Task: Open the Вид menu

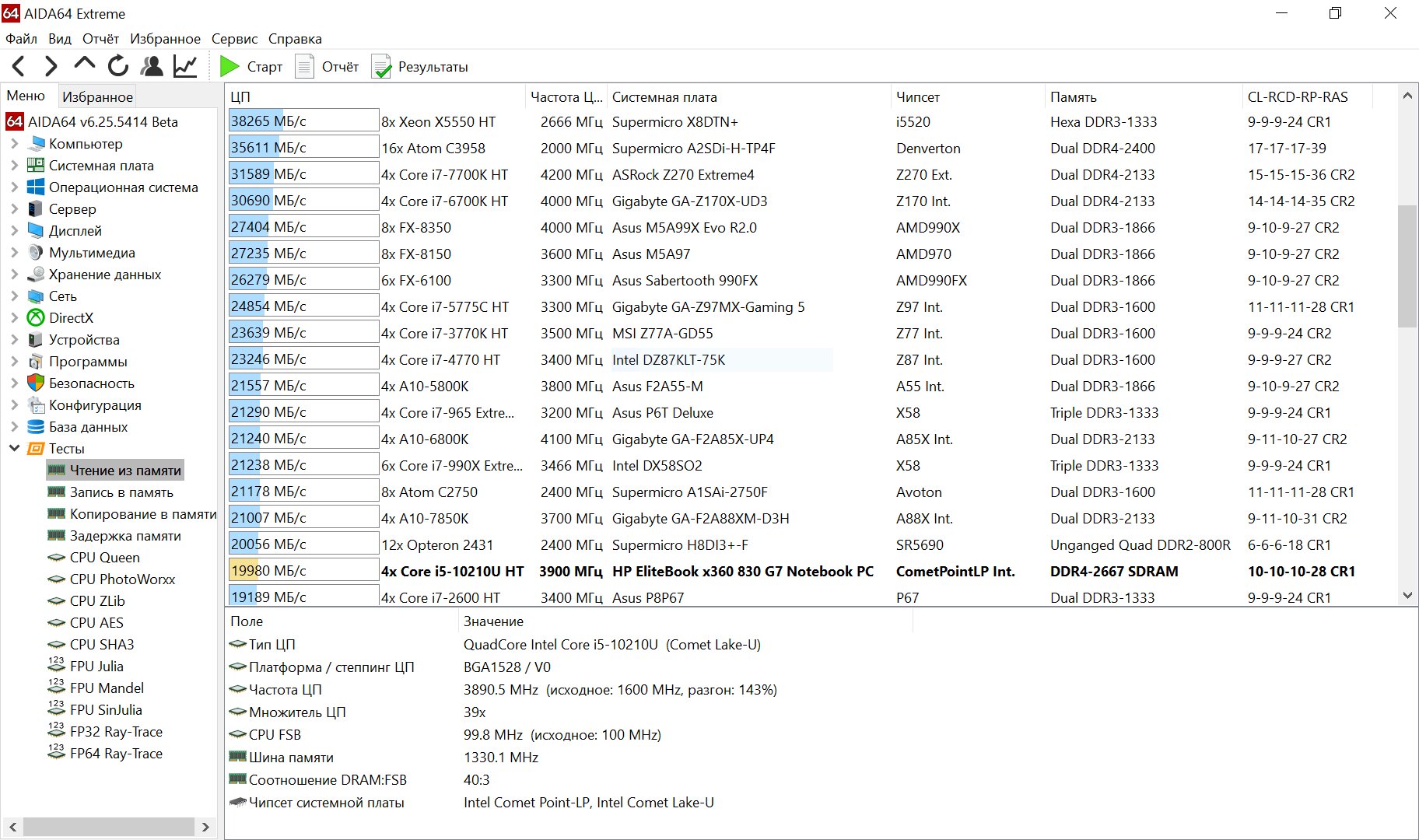Action: point(60,39)
